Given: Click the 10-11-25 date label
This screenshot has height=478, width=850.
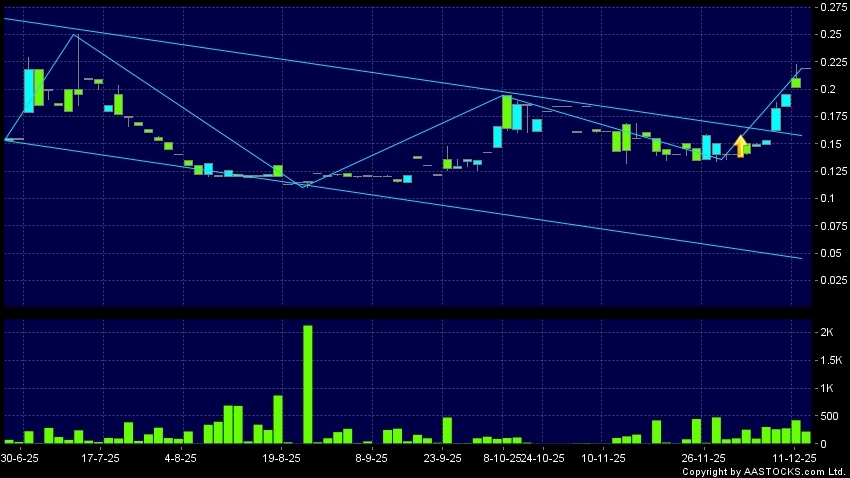Looking at the screenshot, I should point(603,456).
